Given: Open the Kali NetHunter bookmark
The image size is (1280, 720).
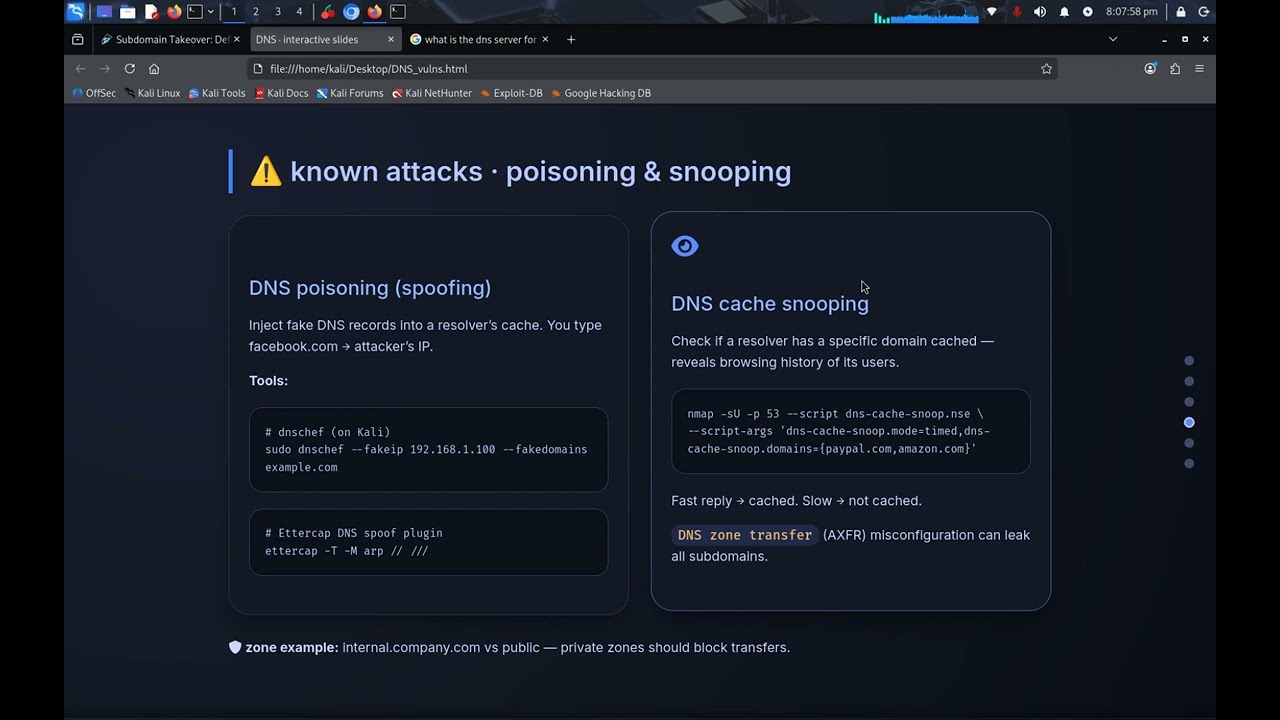Looking at the screenshot, I should coord(432,93).
